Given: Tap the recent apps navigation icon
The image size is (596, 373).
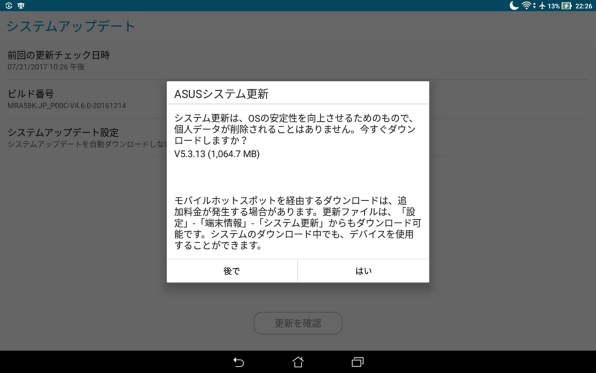Looking at the screenshot, I should click(357, 362).
